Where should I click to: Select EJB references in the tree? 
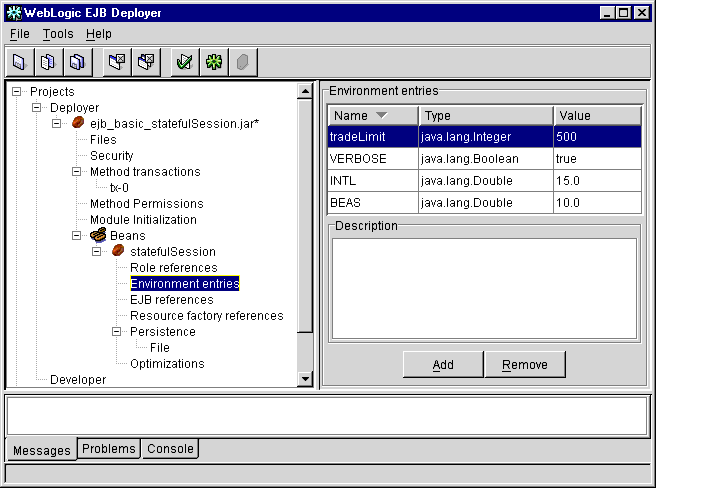click(x=171, y=300)
